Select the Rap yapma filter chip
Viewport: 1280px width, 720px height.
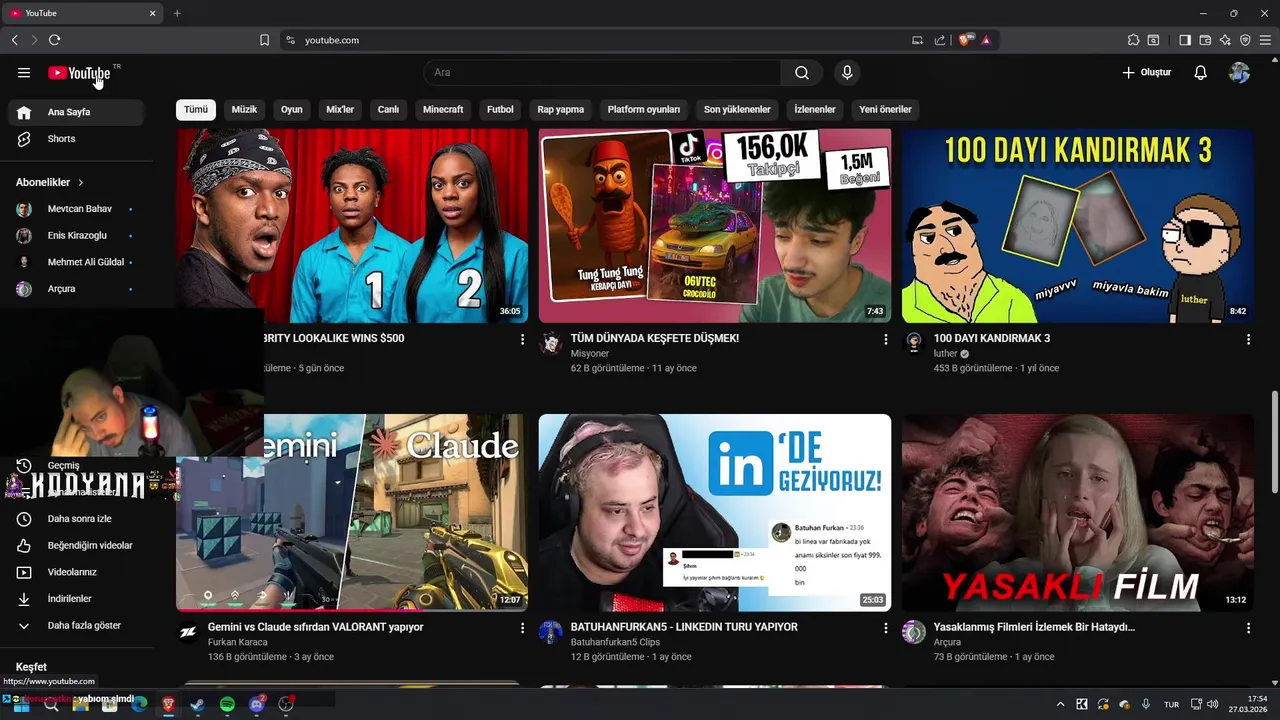pos(561,109)
